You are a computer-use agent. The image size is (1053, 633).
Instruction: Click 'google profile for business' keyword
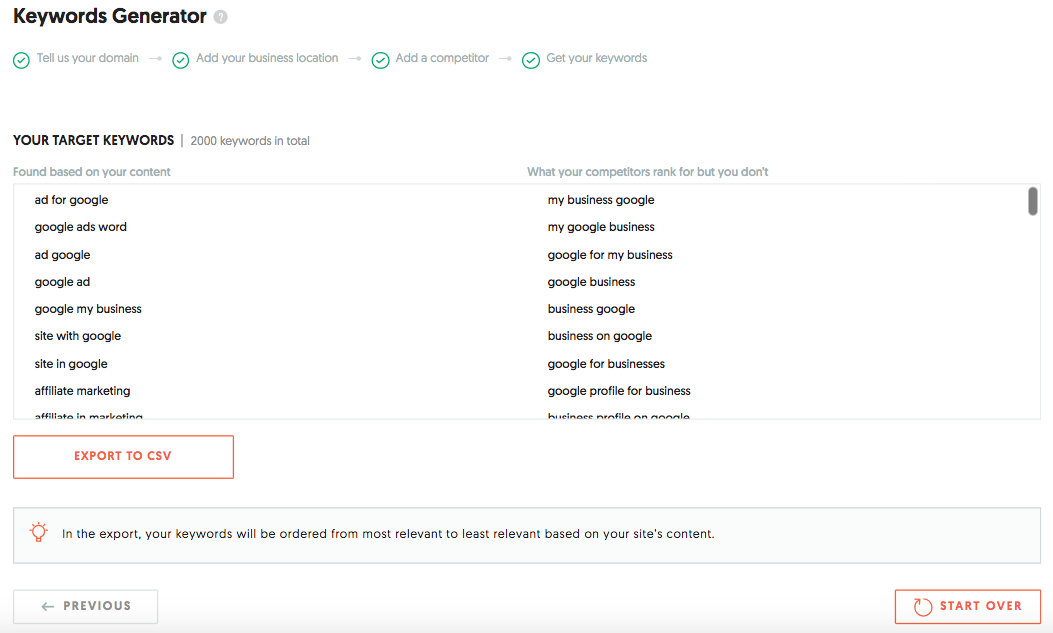[x=619, y=391]
